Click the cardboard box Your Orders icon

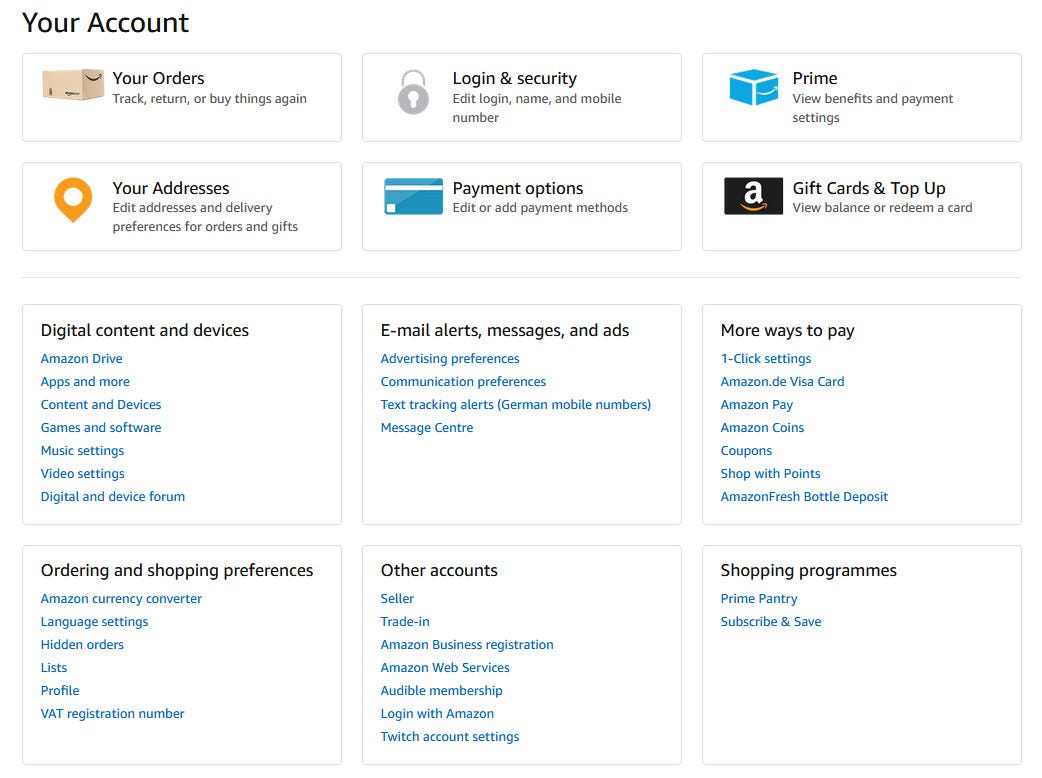point(73,84)
